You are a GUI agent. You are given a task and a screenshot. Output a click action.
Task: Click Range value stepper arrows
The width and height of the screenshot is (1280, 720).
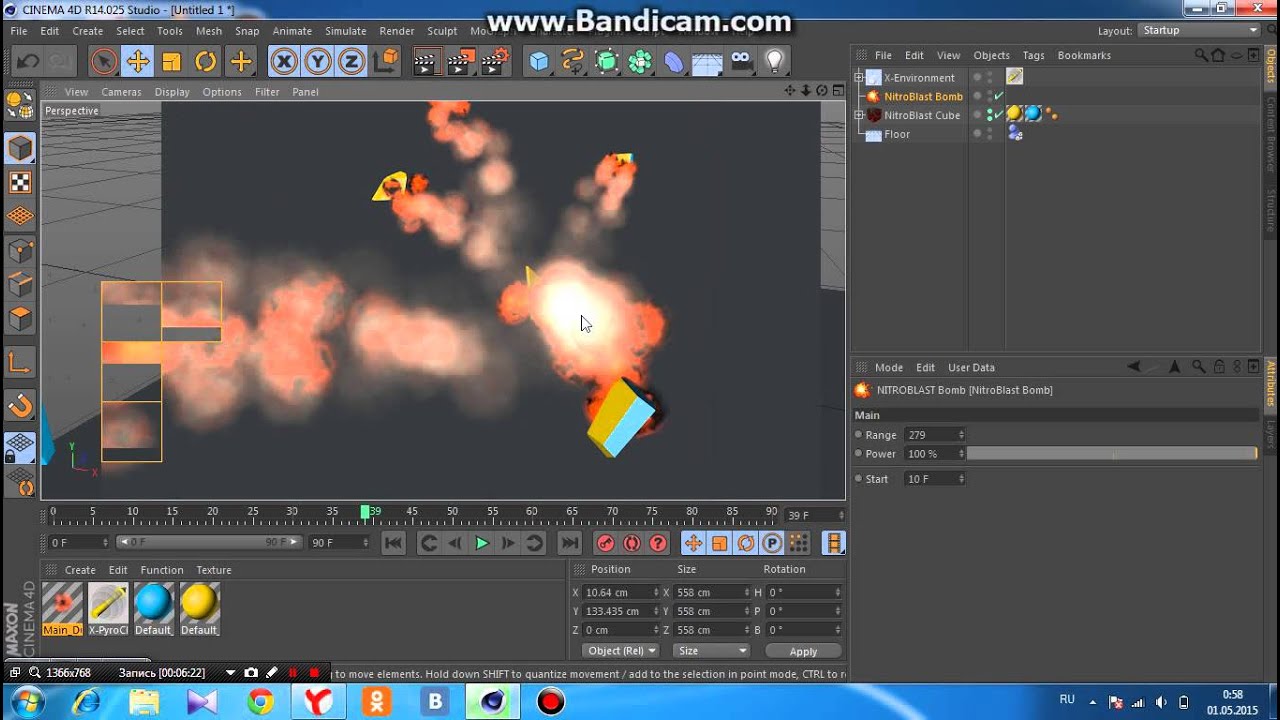click(x=961, y=435)
